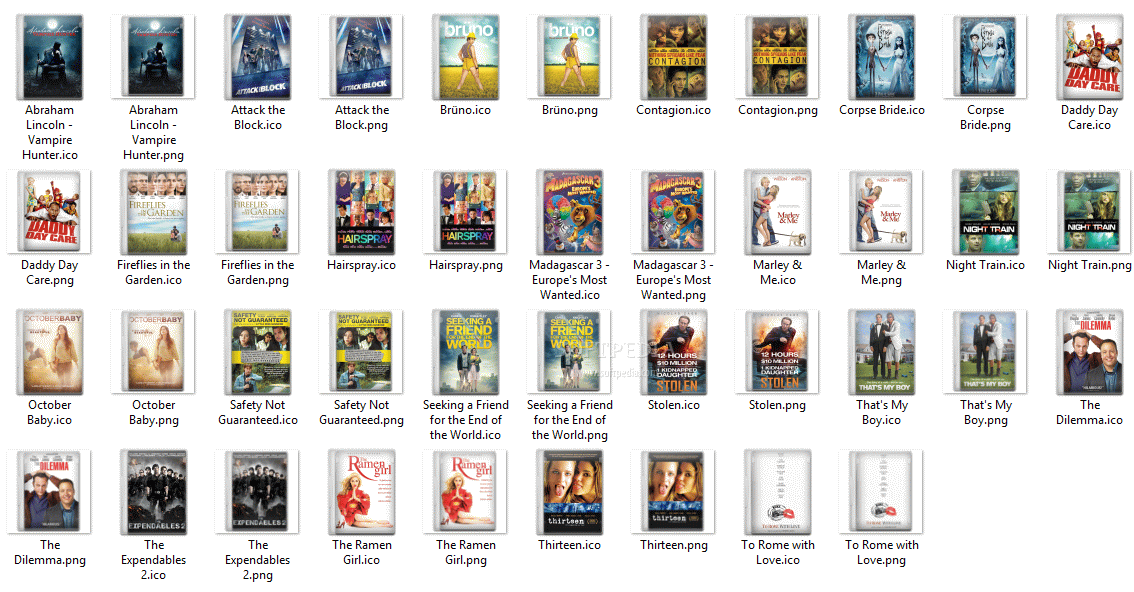The image size is (1134, 592).
Task: Click the Attack the Block.png thumbnail
Action: tap(362, 57)
